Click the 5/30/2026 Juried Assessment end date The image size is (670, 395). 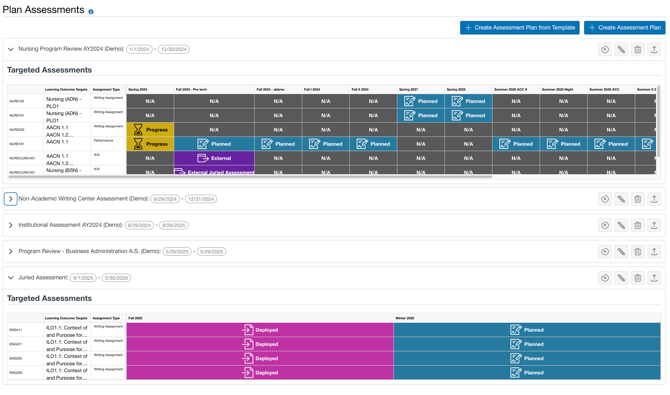pos(116,278)
